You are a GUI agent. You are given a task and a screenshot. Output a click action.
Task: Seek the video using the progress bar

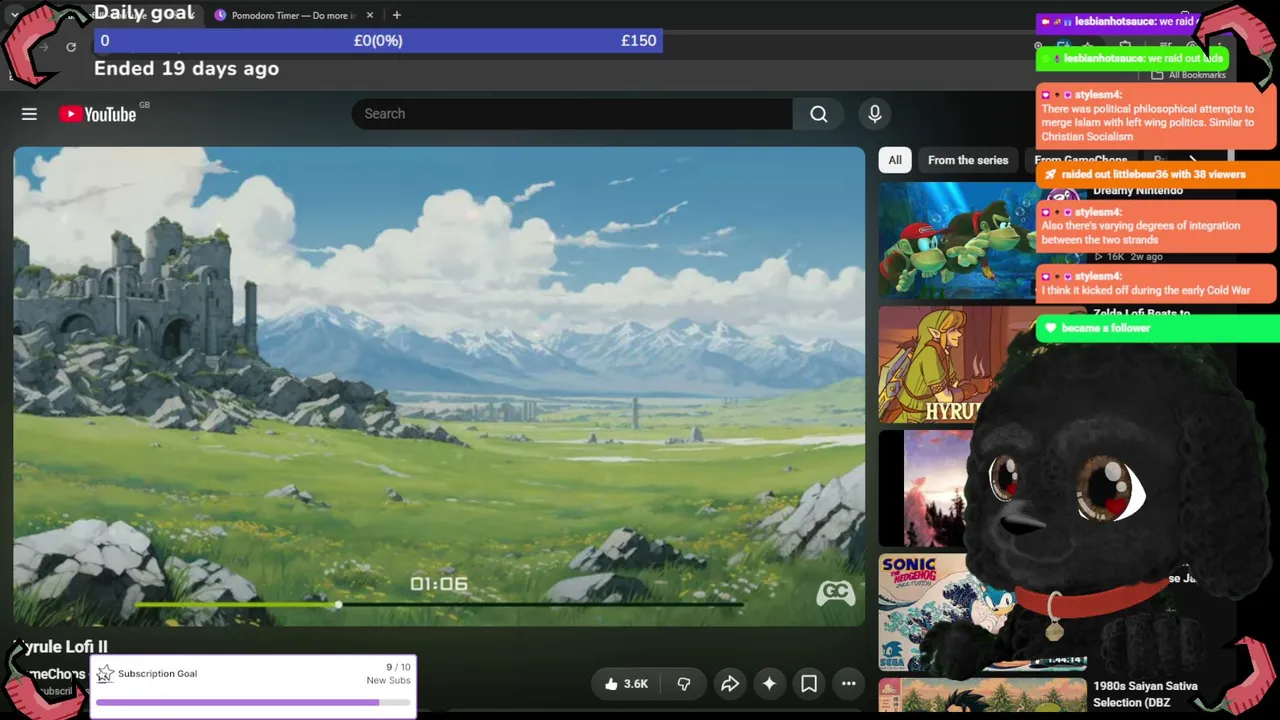438,605
